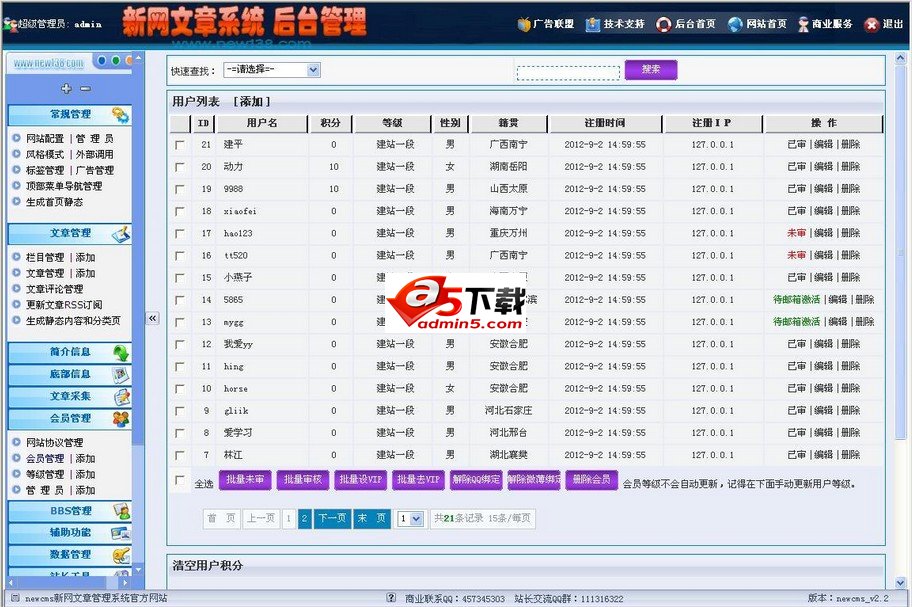Click the 辅助功能 section icon
This screenshot has height=607, width=912.
(120, 533)
